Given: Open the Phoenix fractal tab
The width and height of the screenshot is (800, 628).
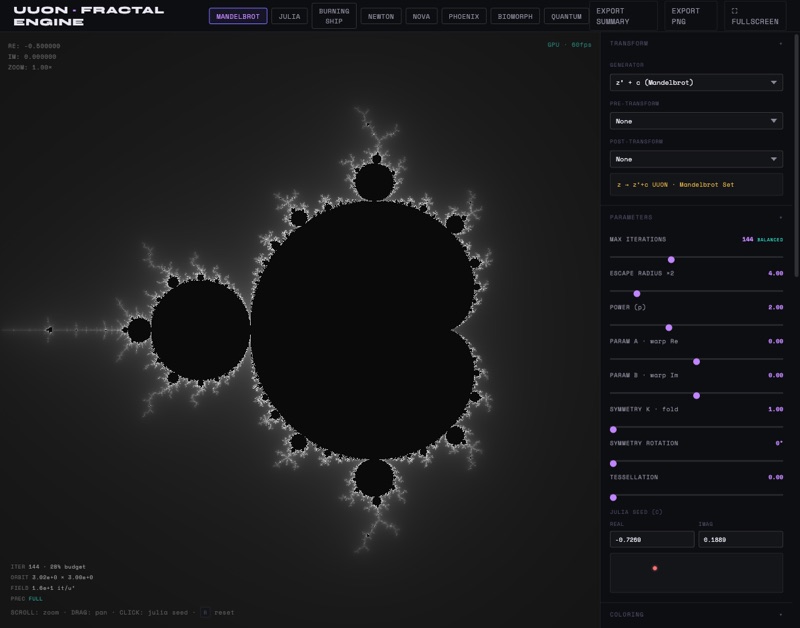Looking at the screenshot, I should (x=463, y=16).
